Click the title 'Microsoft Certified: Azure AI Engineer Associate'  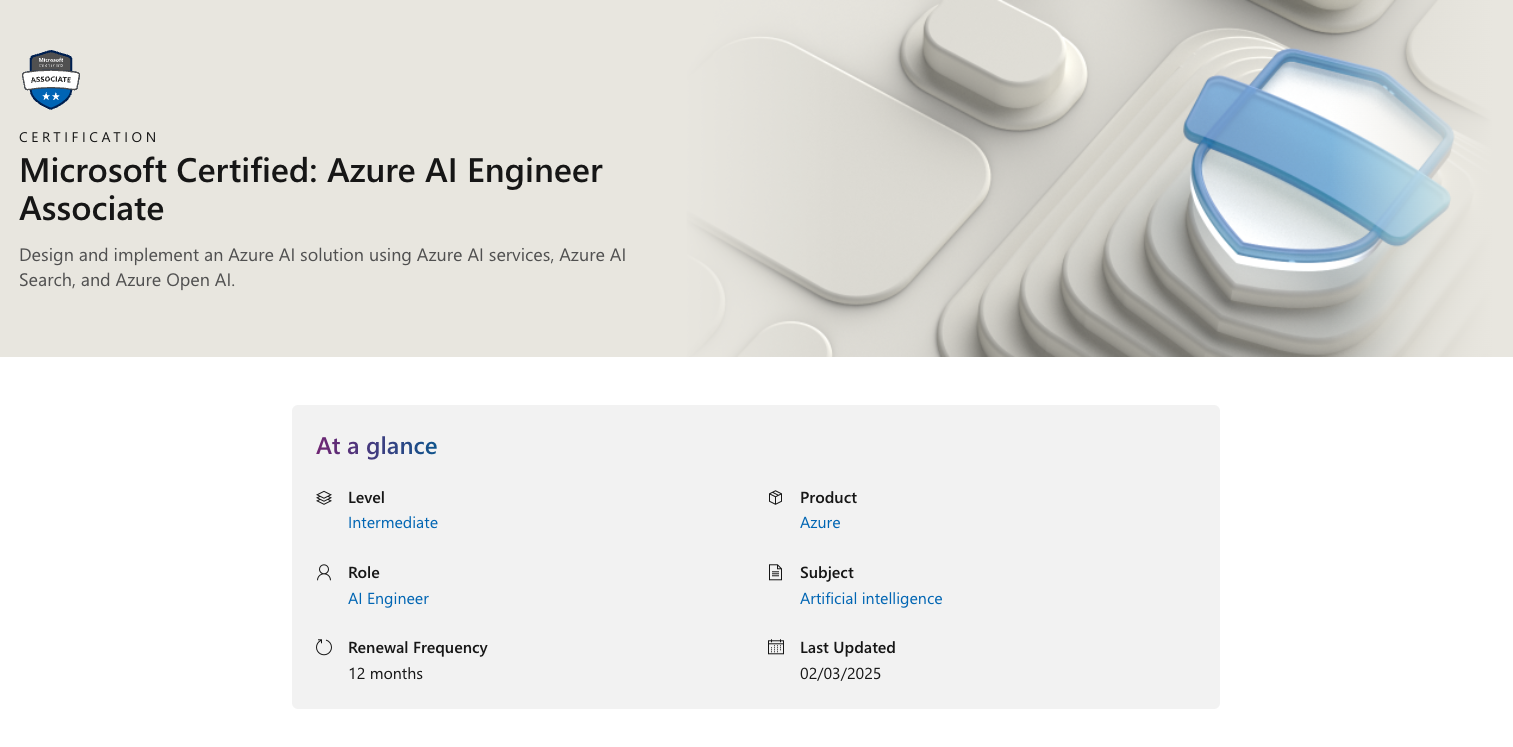311,189
